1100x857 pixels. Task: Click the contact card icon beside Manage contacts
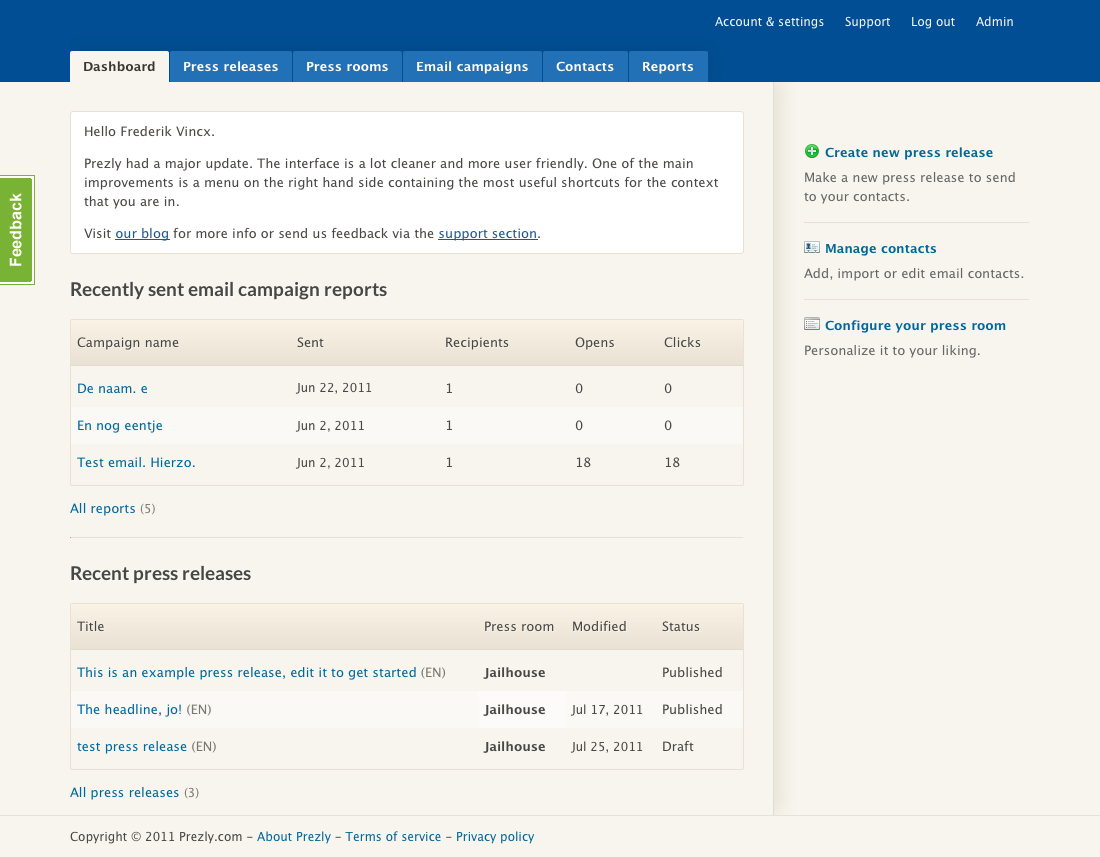click(812, 248)
